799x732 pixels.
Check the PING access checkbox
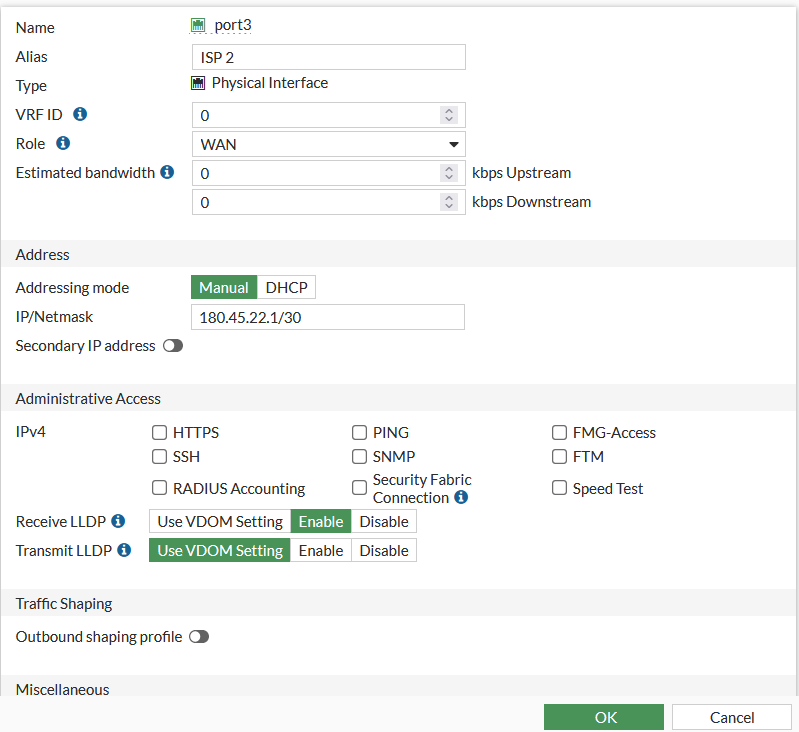click(x=359, y=433)
